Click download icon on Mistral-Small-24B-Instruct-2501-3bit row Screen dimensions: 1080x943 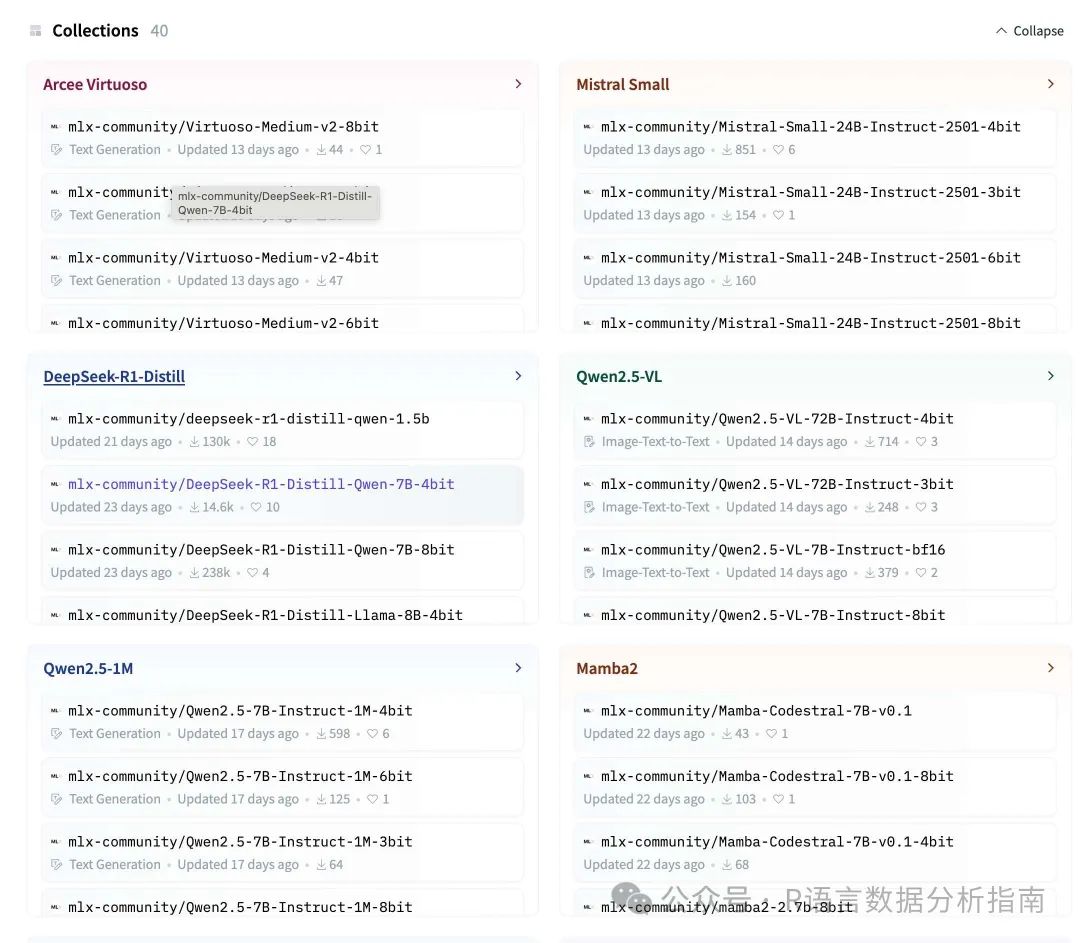[727, 215]
